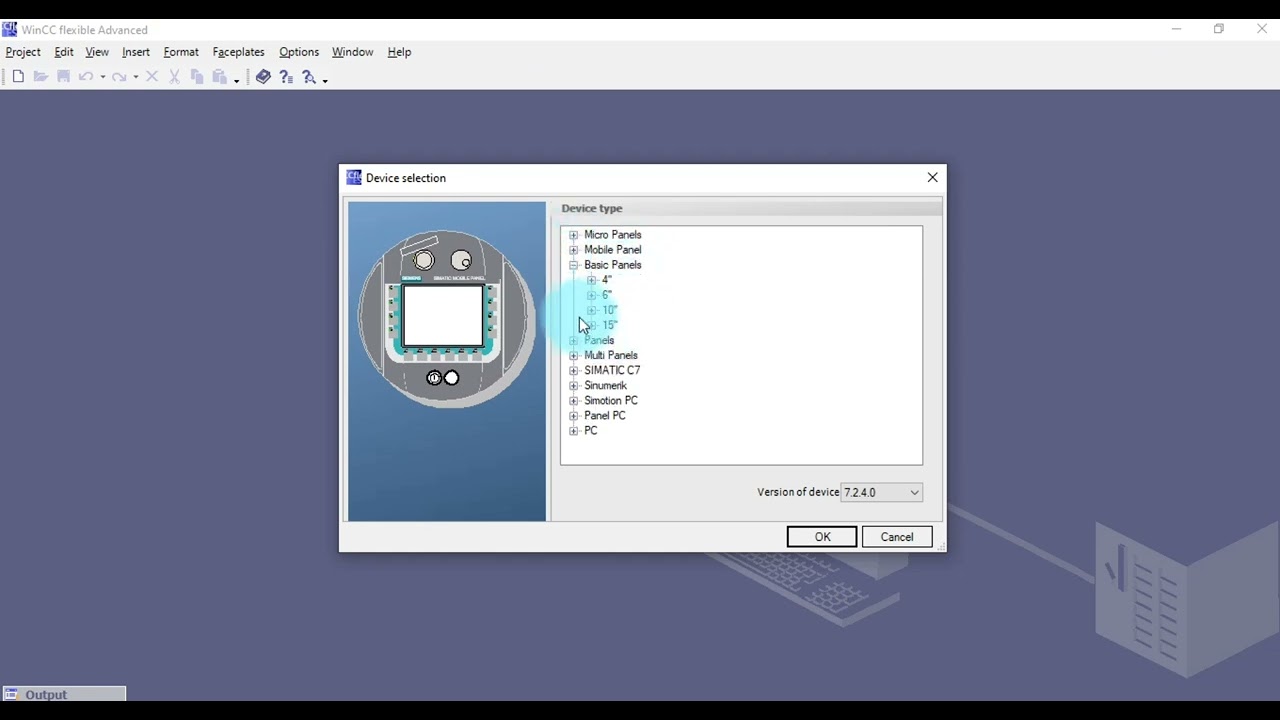The height and width of the screenshot is (720, 1280).
Task: Open the Paste options dropdown arrow
Action: [237, 79]
